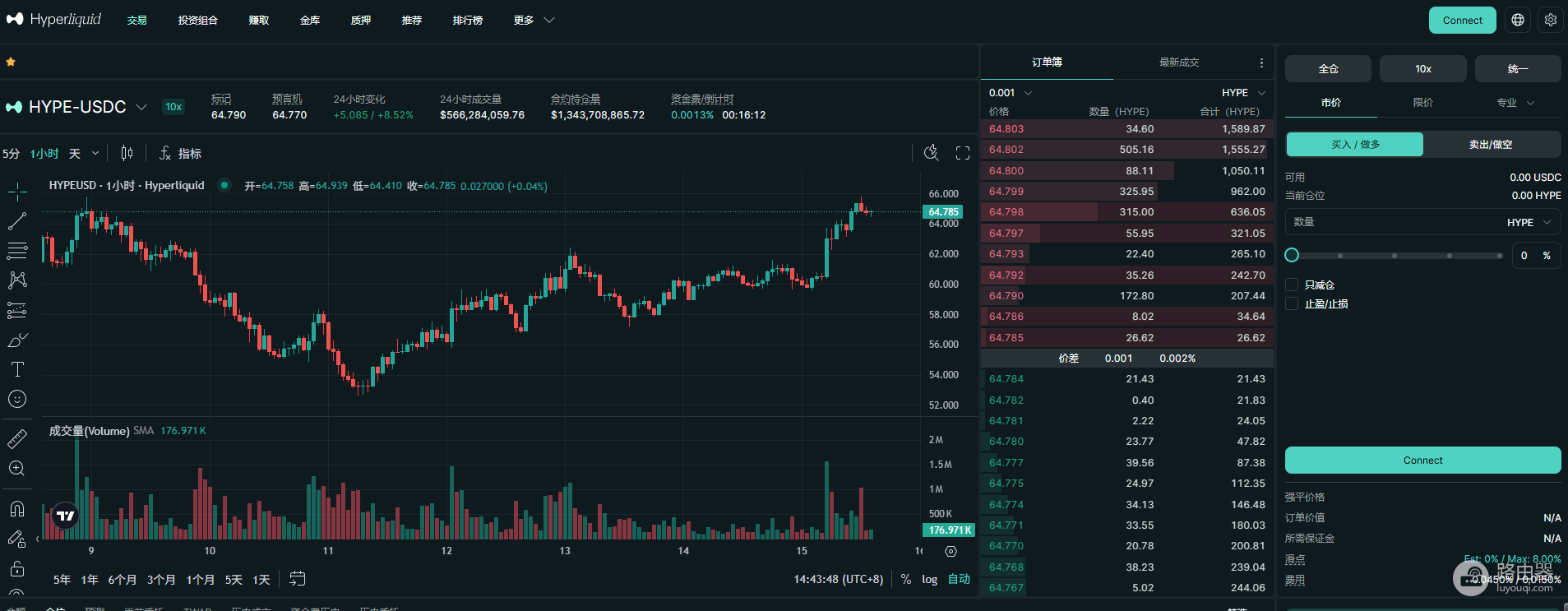Screen dimensions: 1568x611
Task: Click the TradingView logo badge
Action: point(65,516)
